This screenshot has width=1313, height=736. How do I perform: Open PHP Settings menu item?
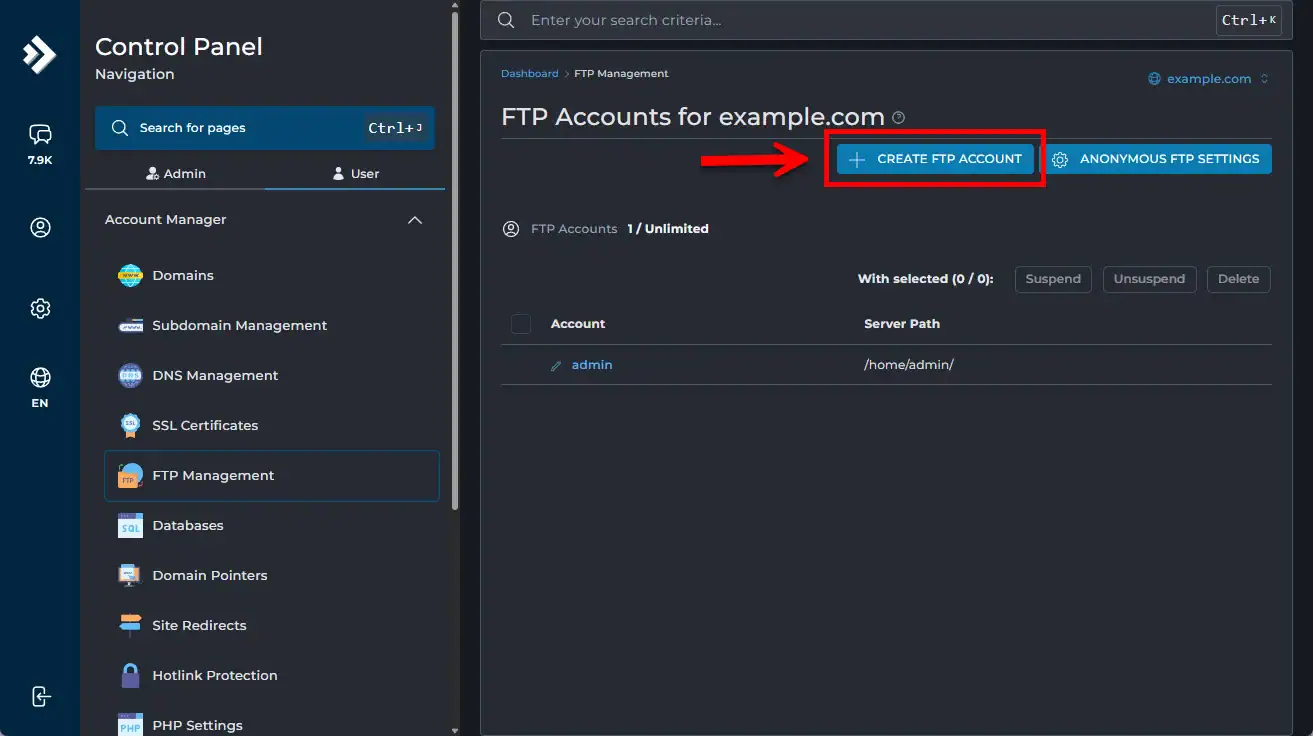point(272,724)
